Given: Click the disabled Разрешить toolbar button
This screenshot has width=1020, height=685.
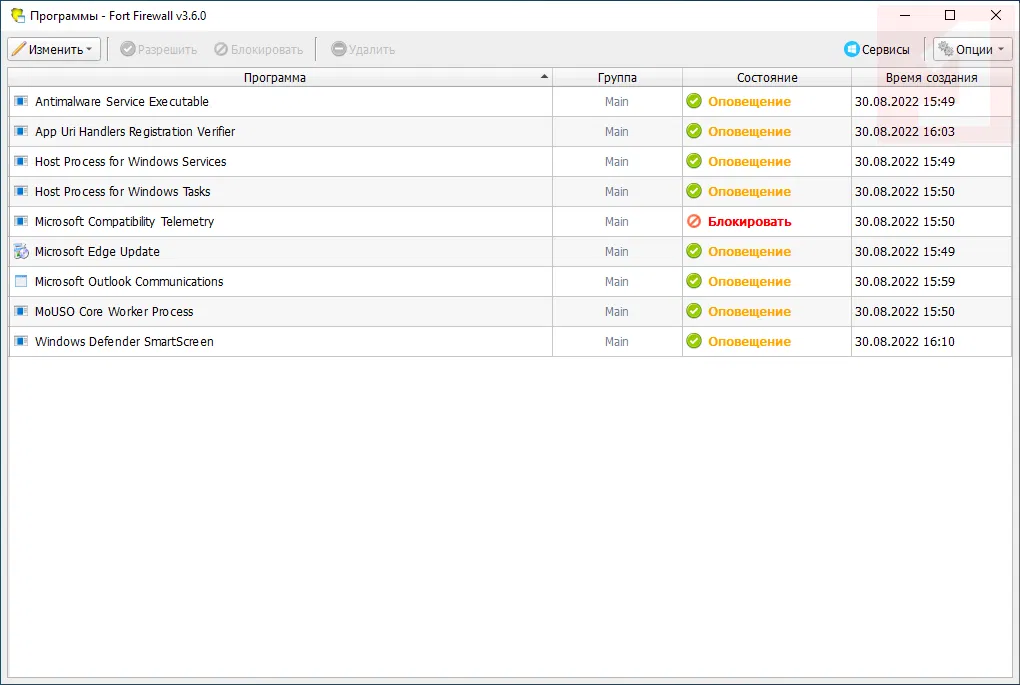Looking at the screenshot, I should (159, 49).
